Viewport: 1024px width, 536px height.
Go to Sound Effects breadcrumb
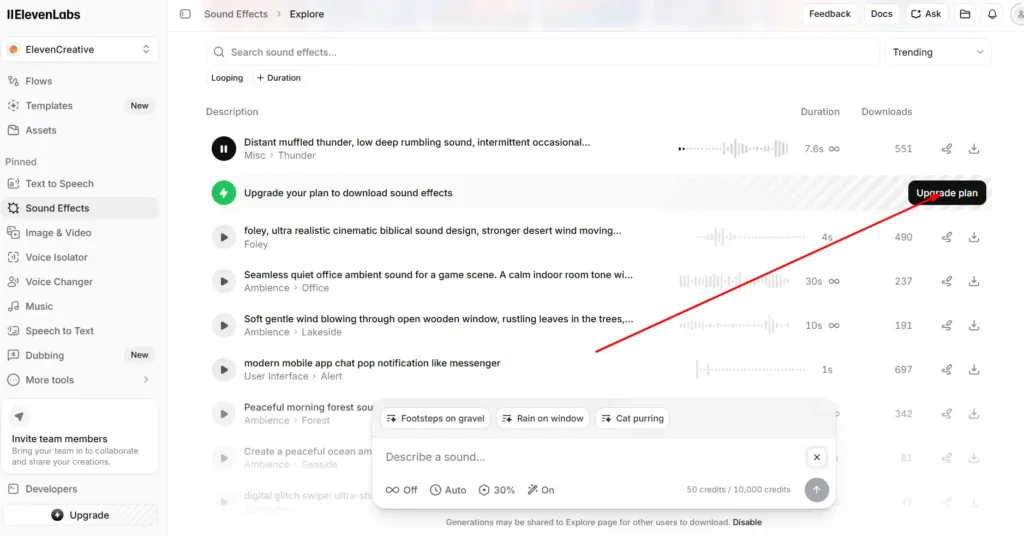click(236, 14)
